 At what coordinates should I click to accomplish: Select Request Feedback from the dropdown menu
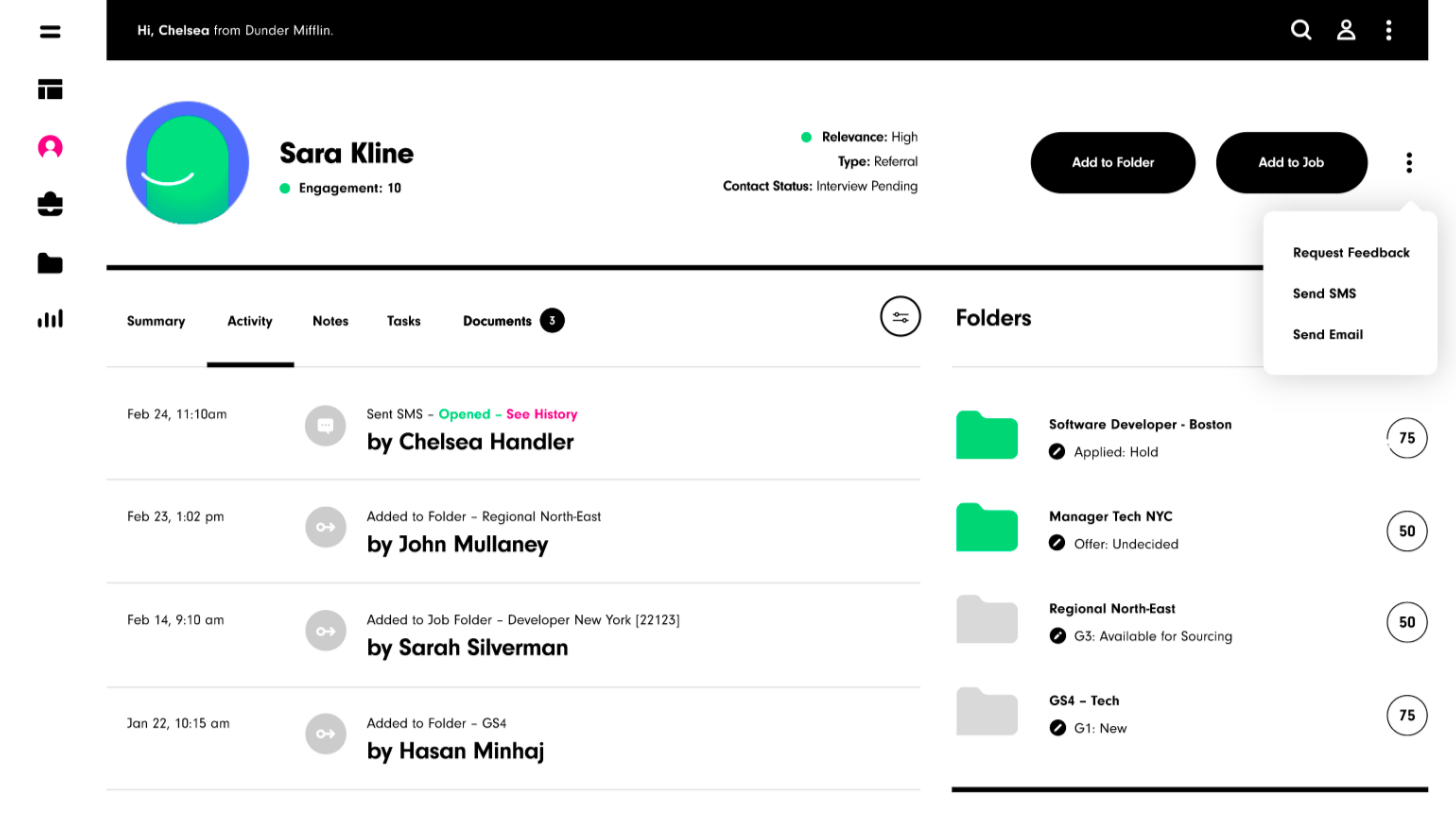pos(1351,253)
